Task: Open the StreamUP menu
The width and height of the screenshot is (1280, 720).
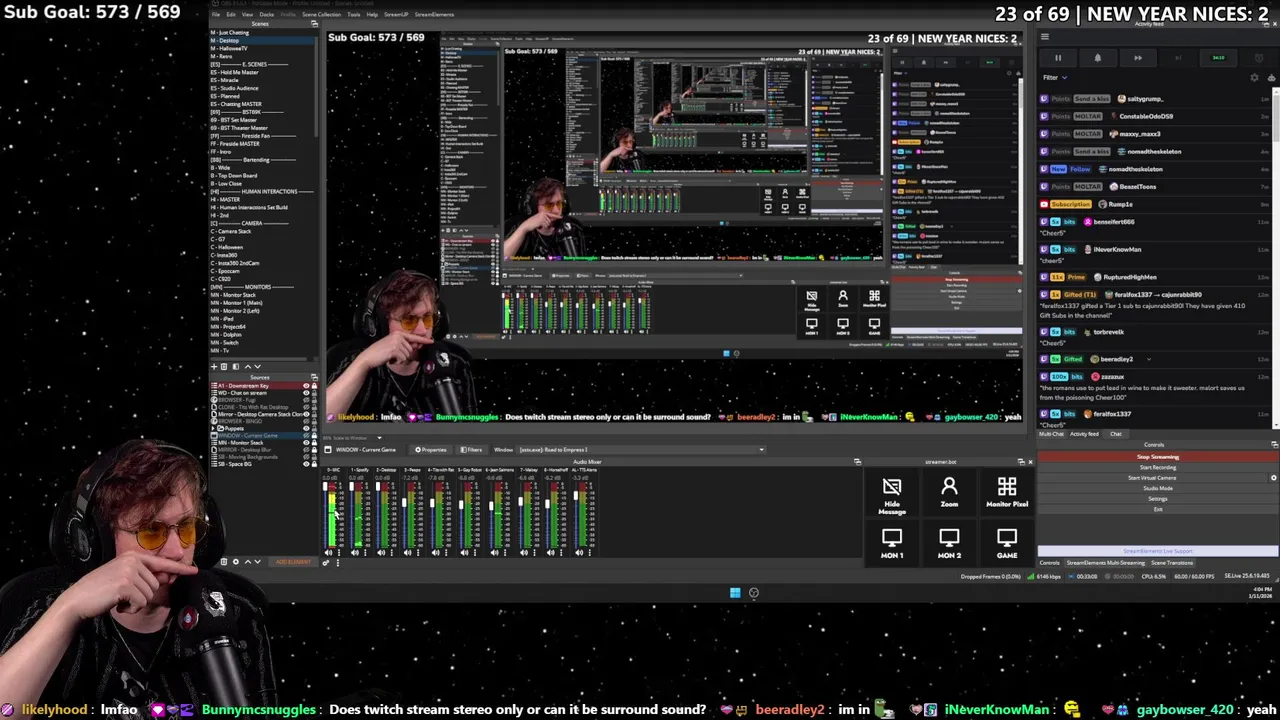Action: click(x=395, y=14)
